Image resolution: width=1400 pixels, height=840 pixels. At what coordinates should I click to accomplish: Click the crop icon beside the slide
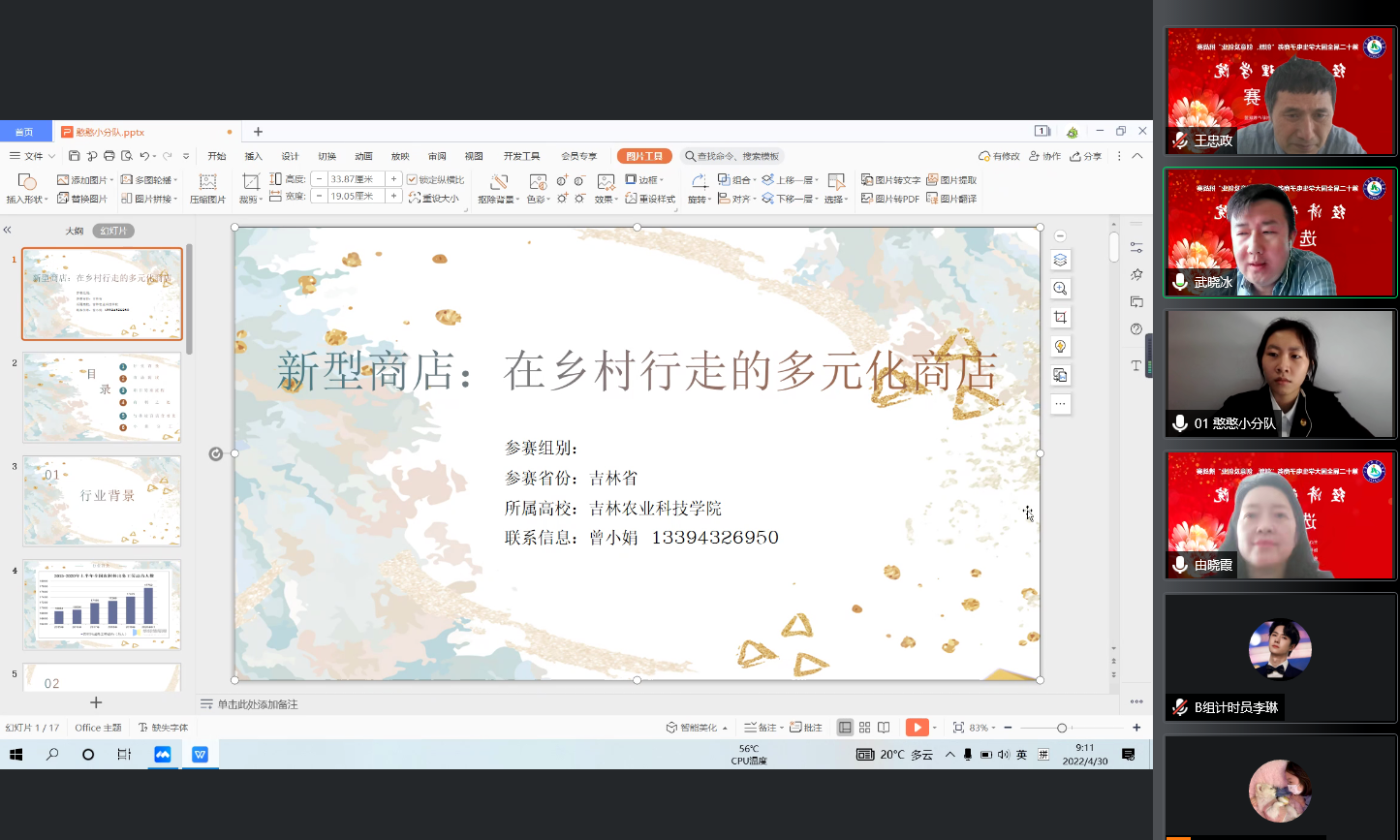coord(1060,318)
